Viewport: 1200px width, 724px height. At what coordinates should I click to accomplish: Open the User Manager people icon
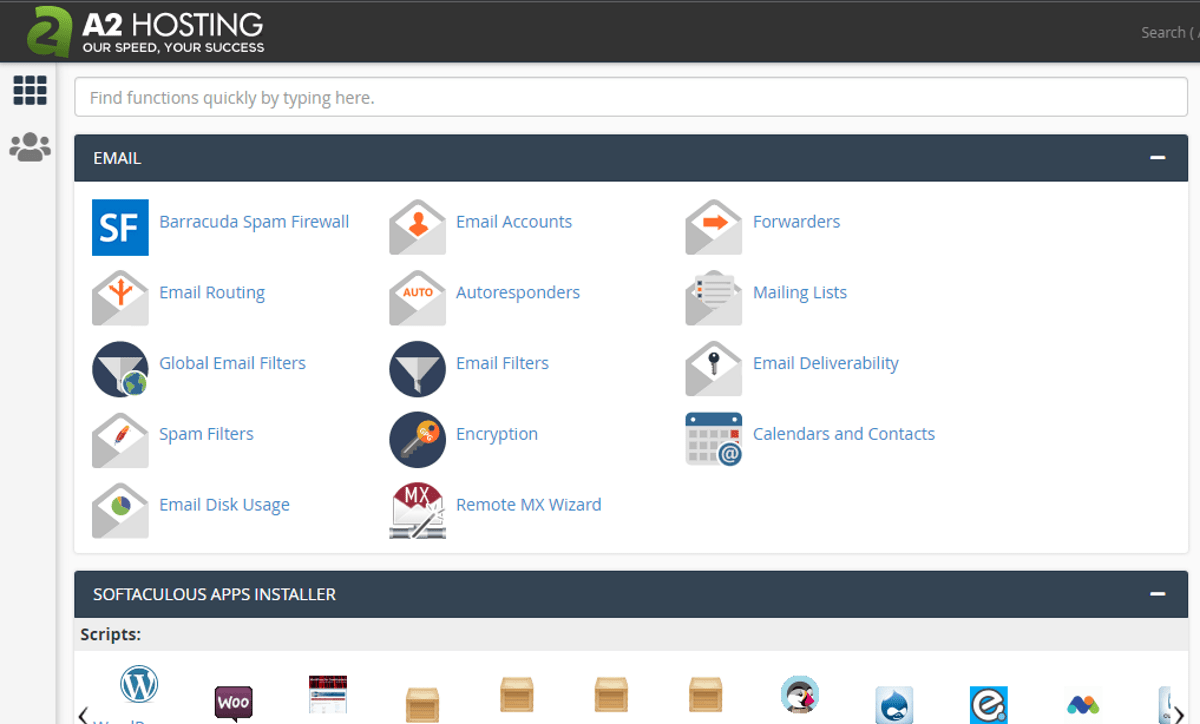(30, 147)
